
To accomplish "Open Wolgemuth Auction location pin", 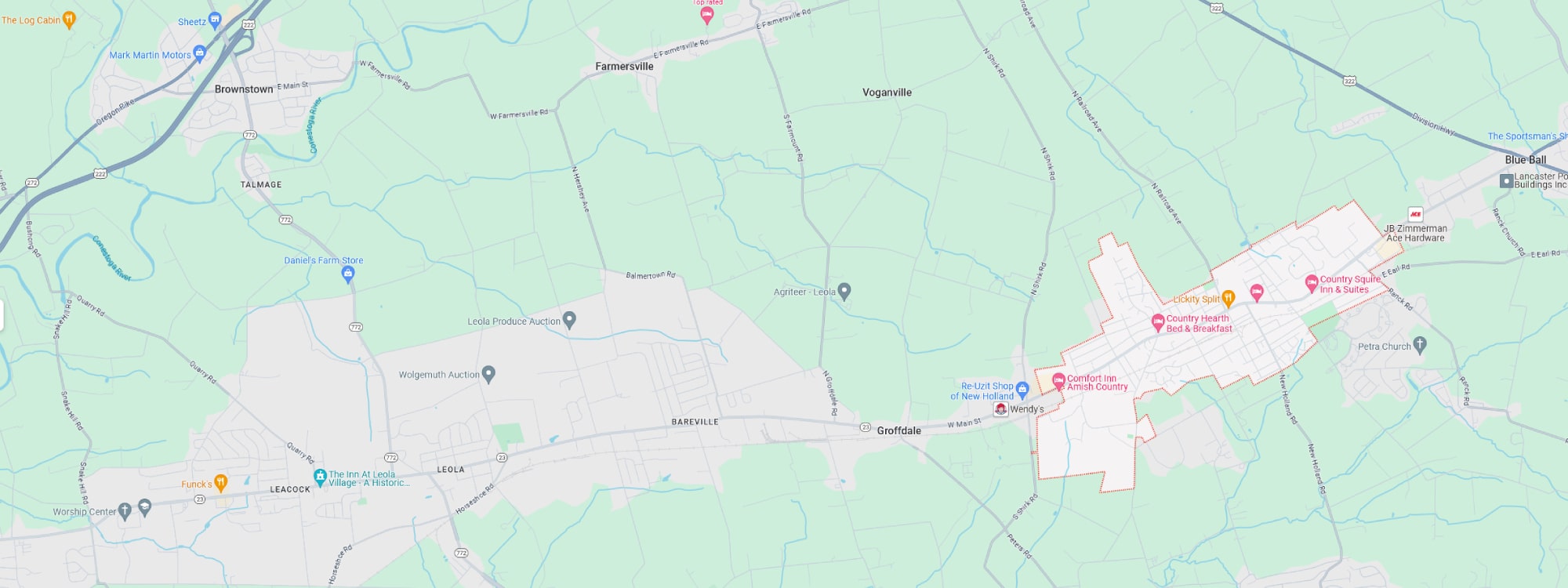I will [488, 374].
